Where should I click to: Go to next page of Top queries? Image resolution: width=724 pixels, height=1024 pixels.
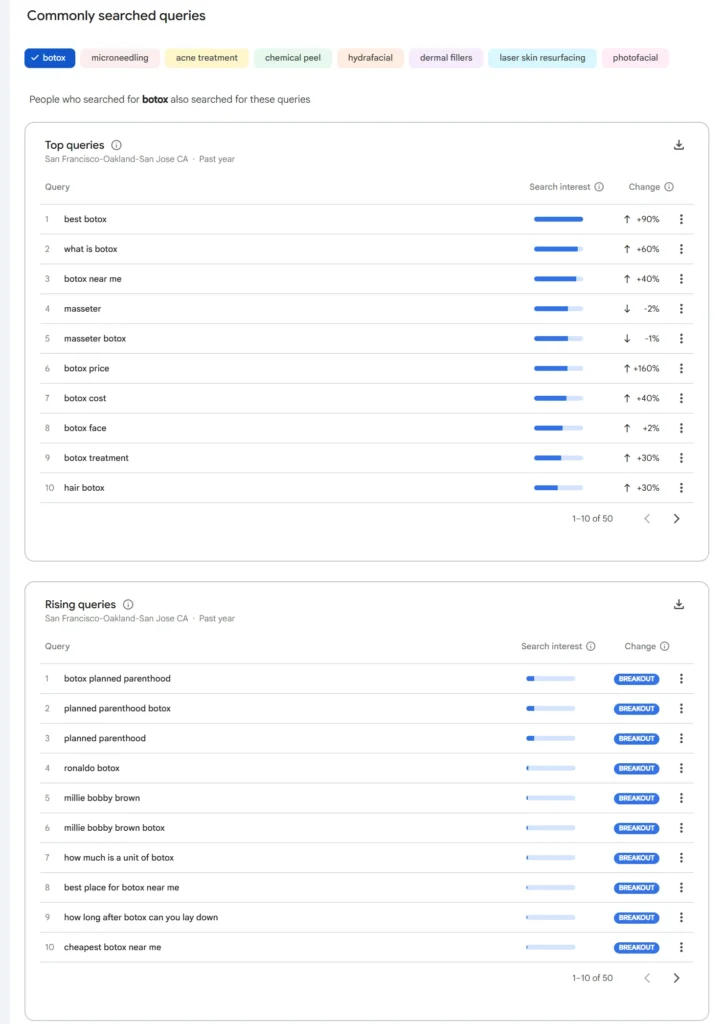(x=676, y=519)
